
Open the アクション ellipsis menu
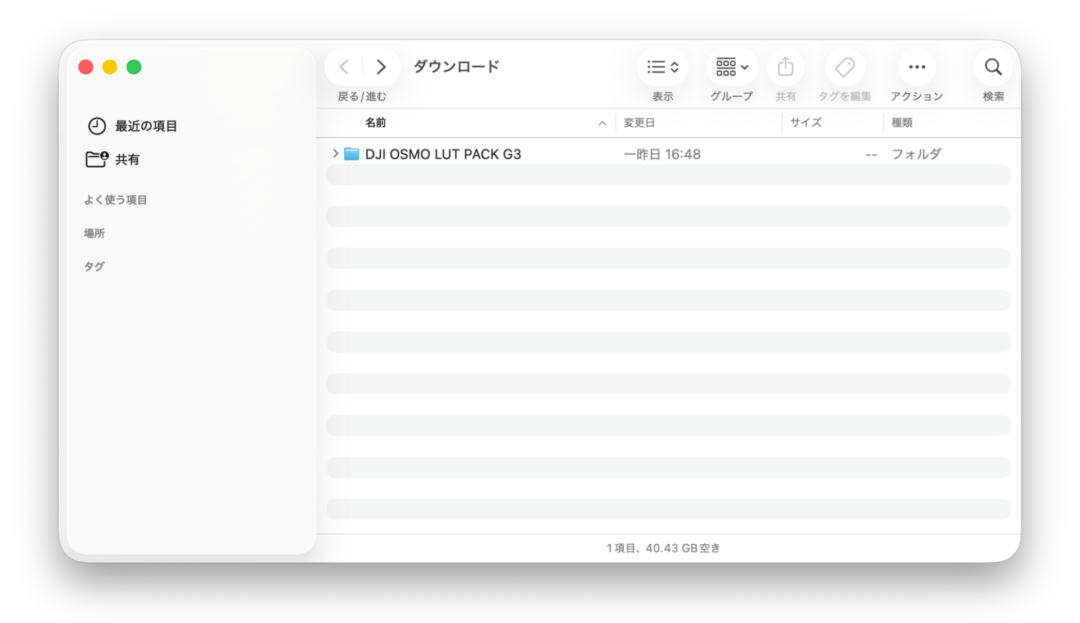click(x=917, y=67)
